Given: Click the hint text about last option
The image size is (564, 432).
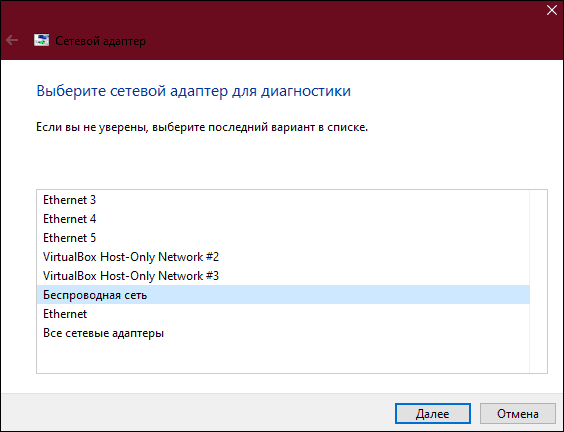Looking at the screenshot, I should coord(202,127).
